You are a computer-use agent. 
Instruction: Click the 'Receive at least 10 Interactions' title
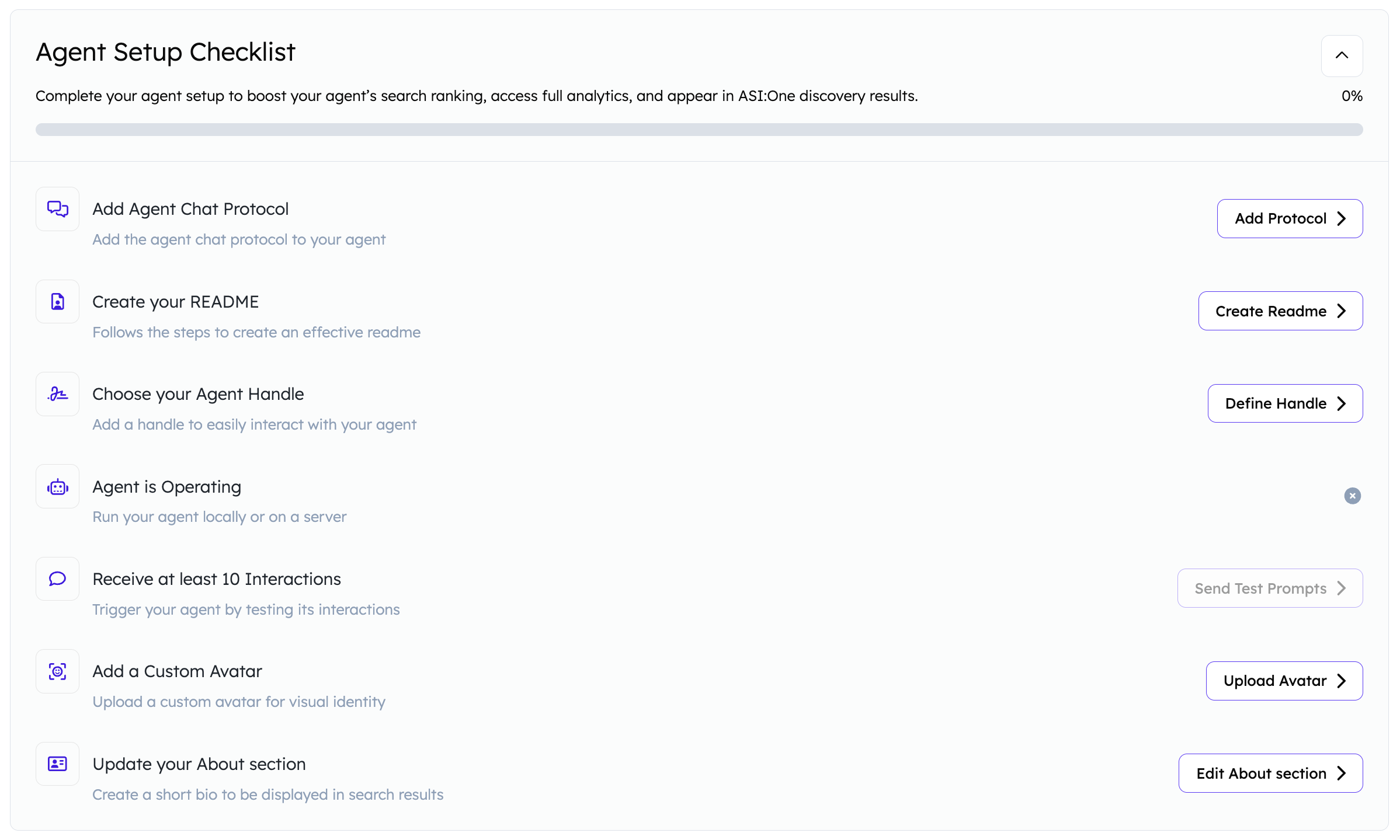pos(217,579)
